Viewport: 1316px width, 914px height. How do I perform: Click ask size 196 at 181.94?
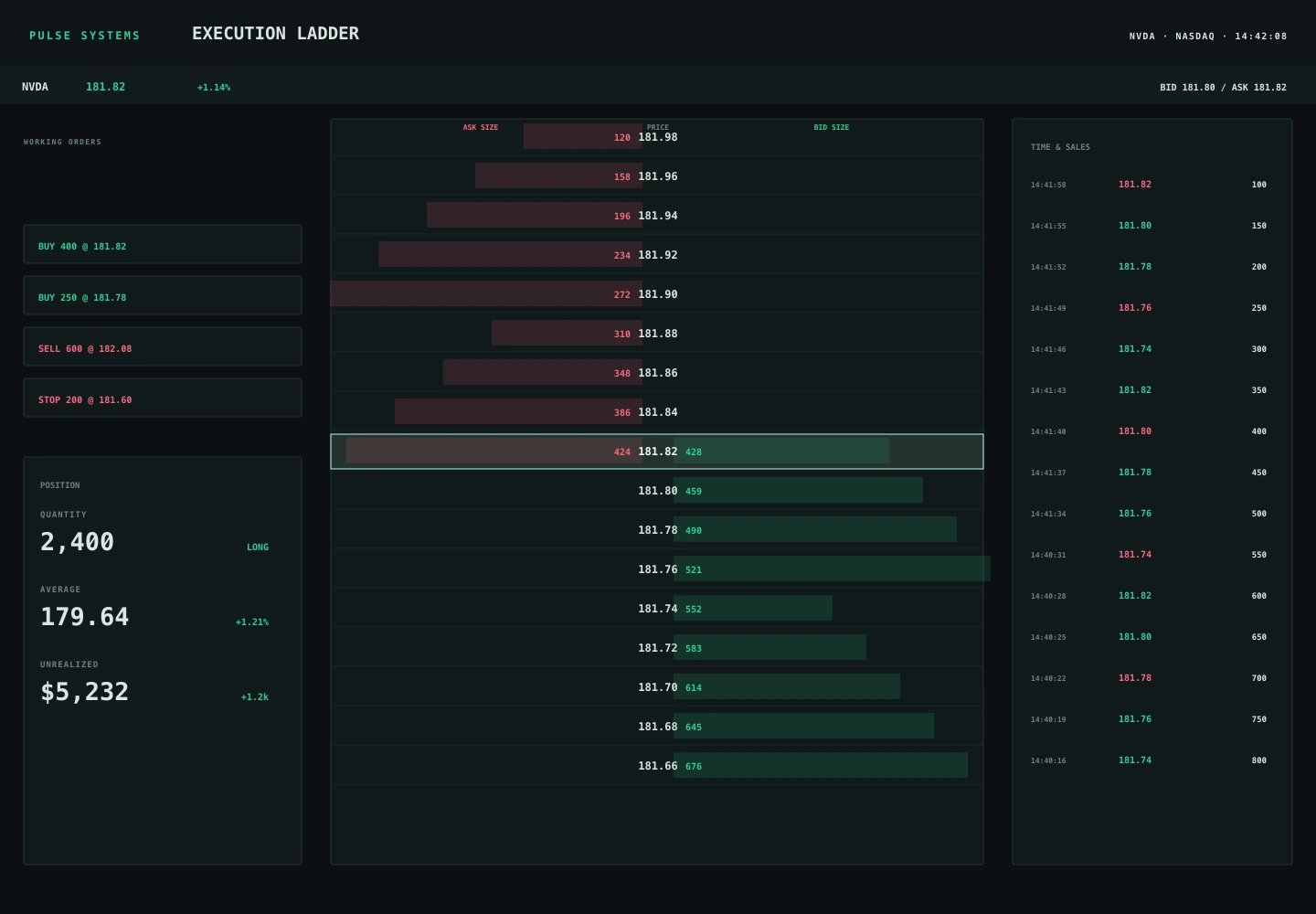pos(622,217)
